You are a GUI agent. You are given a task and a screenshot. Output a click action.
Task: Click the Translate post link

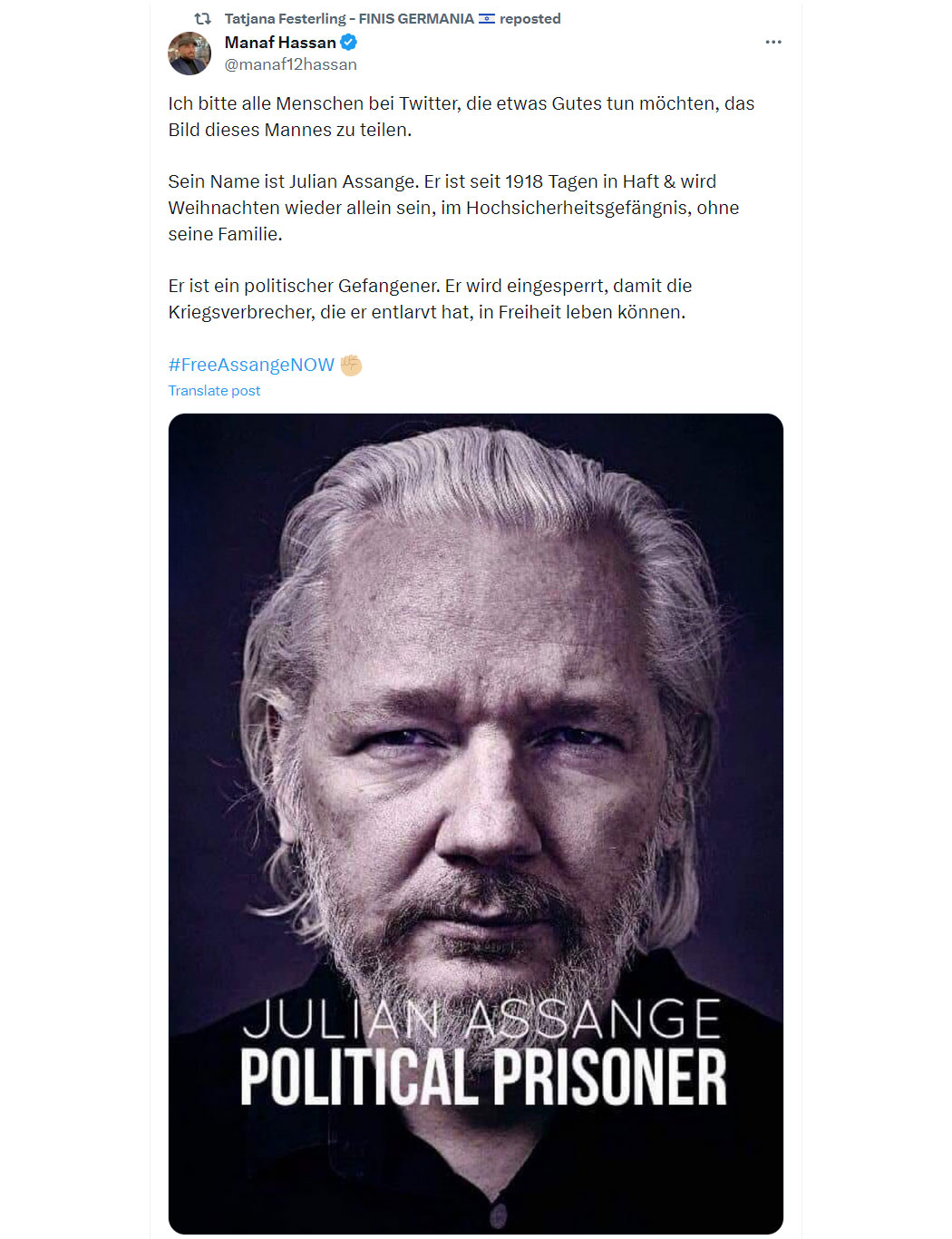coord(214,390)
